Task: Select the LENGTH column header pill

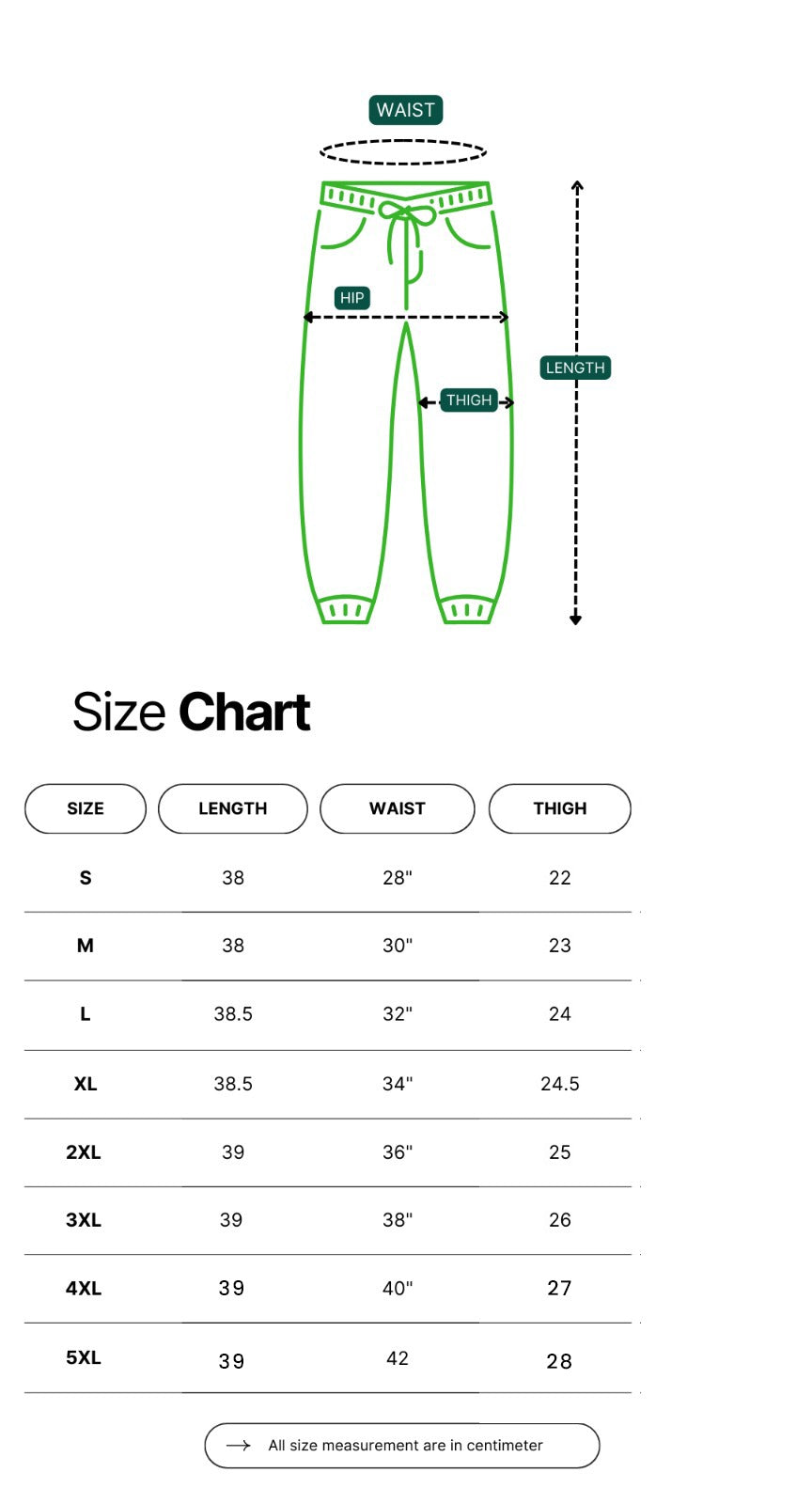Action: [x=233, y=808]
